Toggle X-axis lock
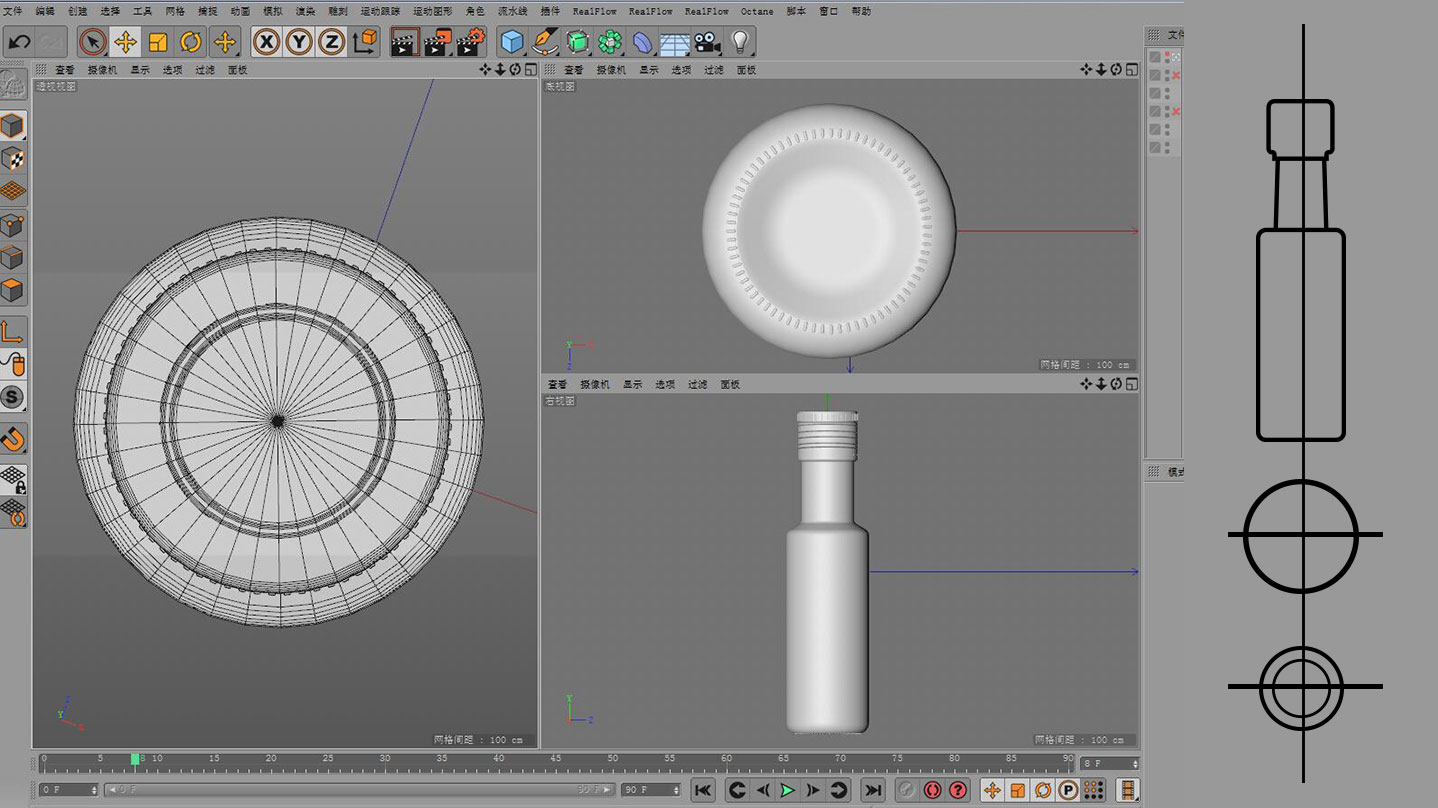The width and height of the screenshot is (1438, 808). point(266,42)
